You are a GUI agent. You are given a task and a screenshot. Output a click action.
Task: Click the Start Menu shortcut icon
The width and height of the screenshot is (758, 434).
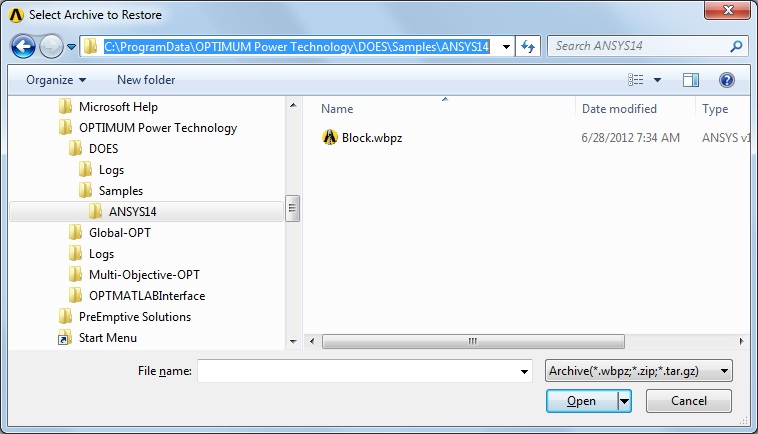point(64,338)
